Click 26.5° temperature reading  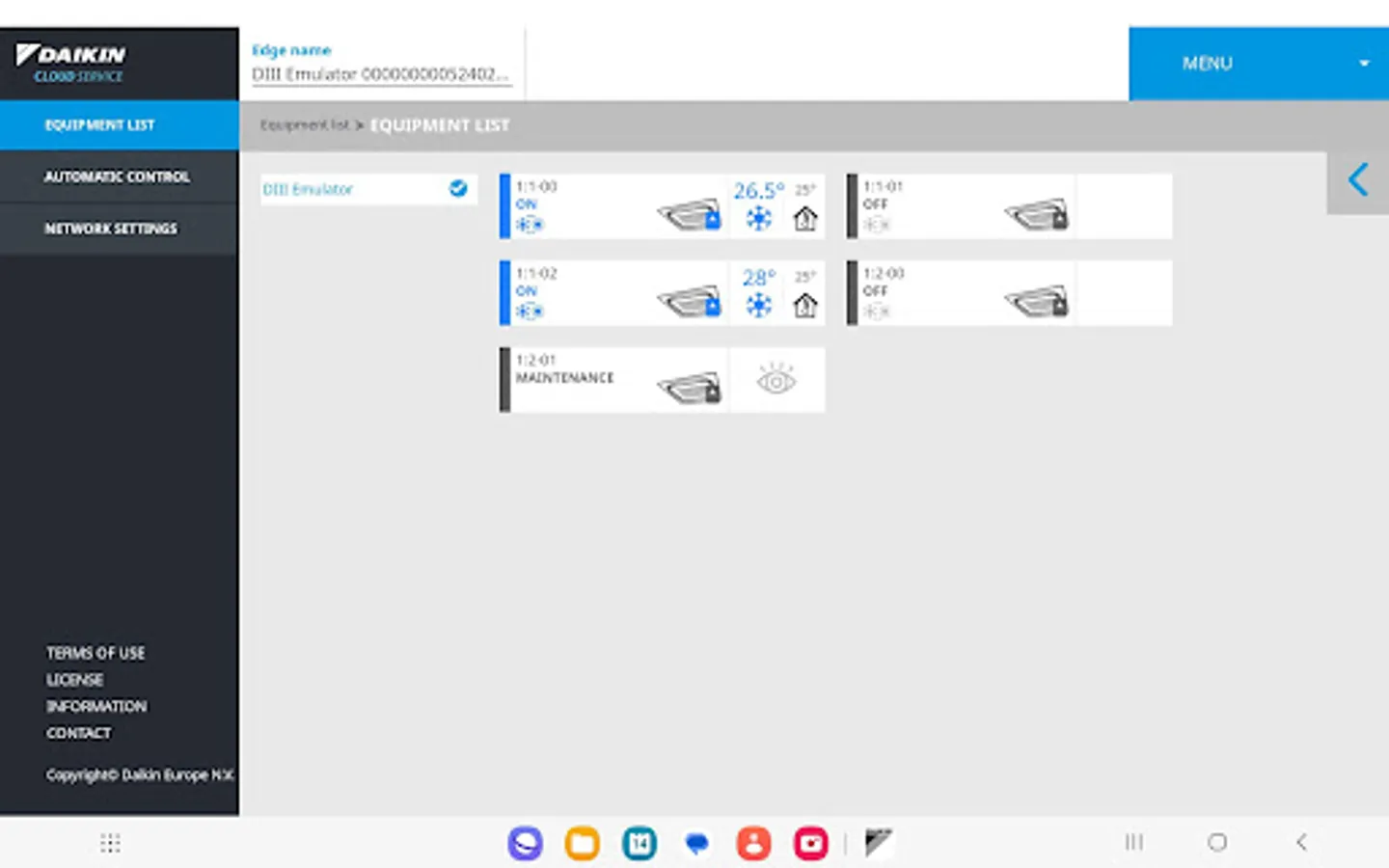(x=759, y=190)
